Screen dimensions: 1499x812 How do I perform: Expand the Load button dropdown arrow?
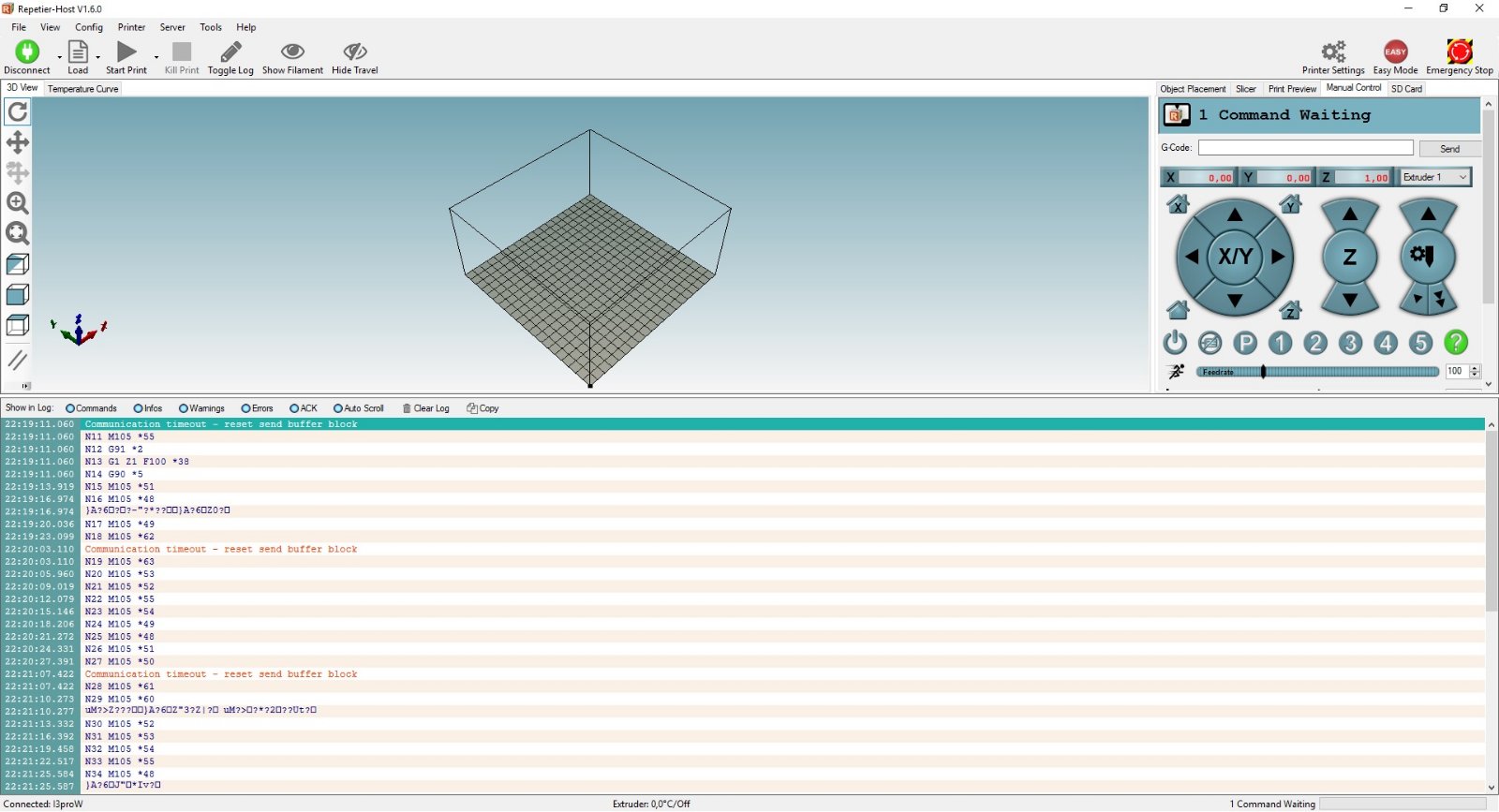(98, 57)
